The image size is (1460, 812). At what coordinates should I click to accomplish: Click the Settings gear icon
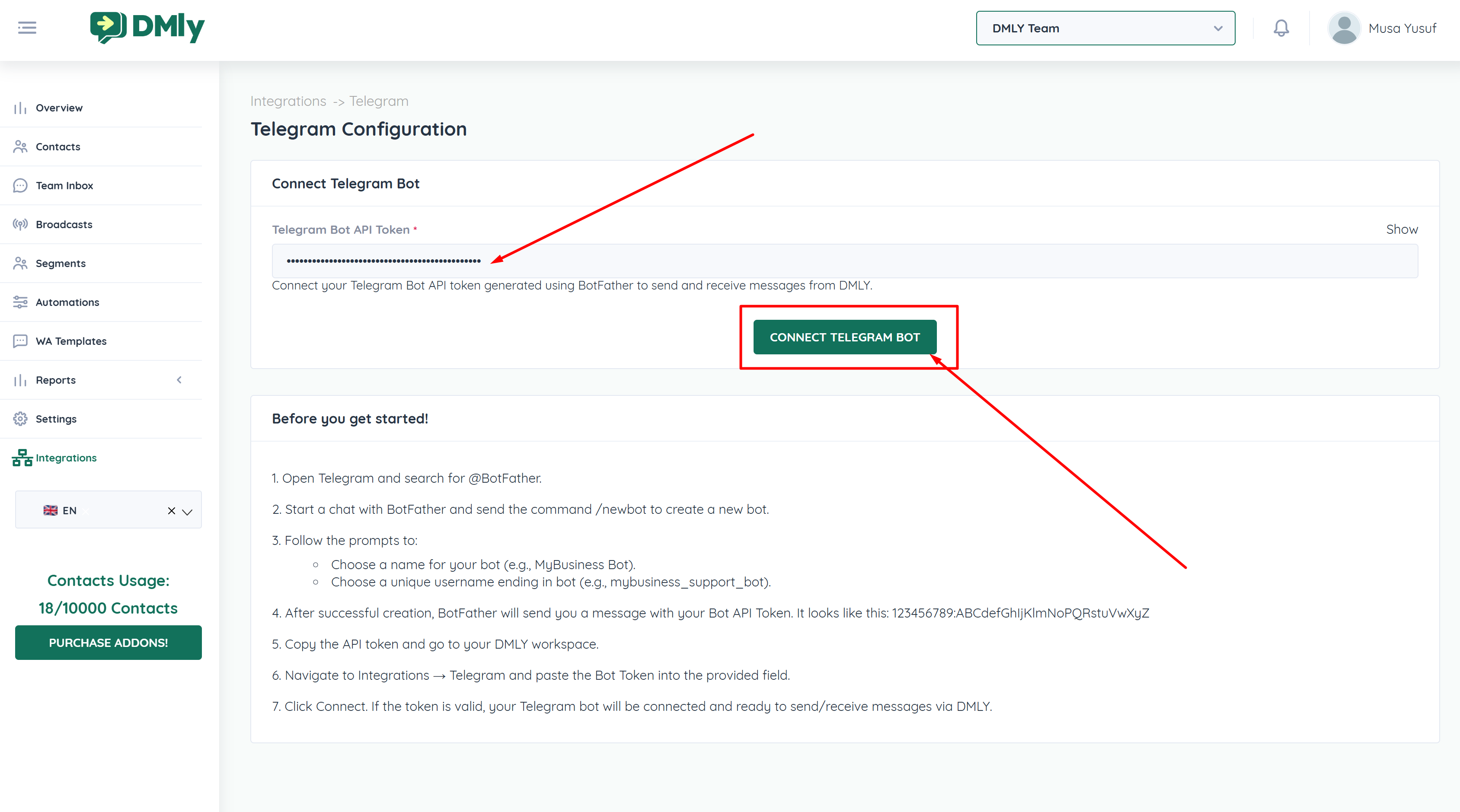tap(20, 419)
